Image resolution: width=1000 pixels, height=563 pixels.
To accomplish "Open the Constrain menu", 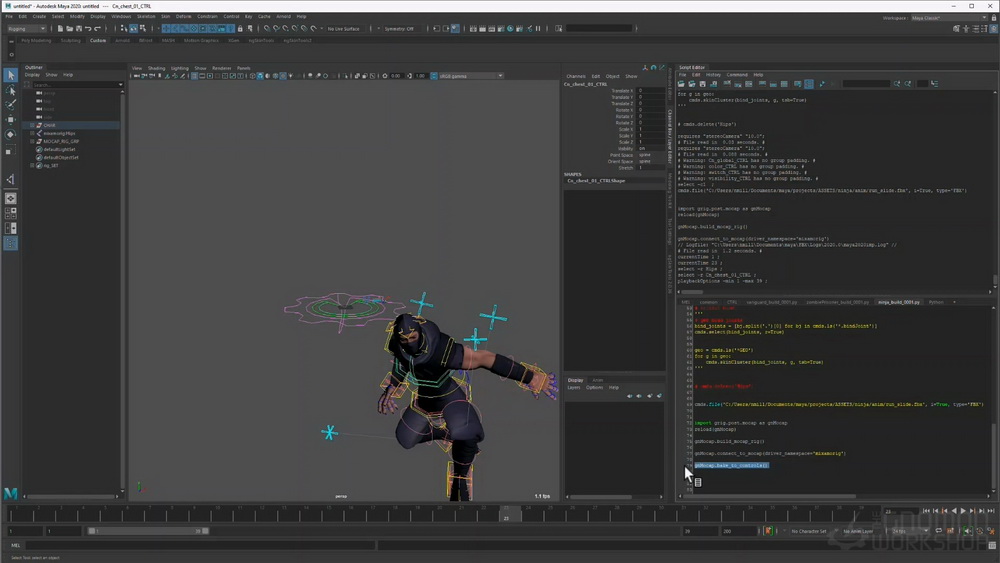I will [x=207, y=17].
